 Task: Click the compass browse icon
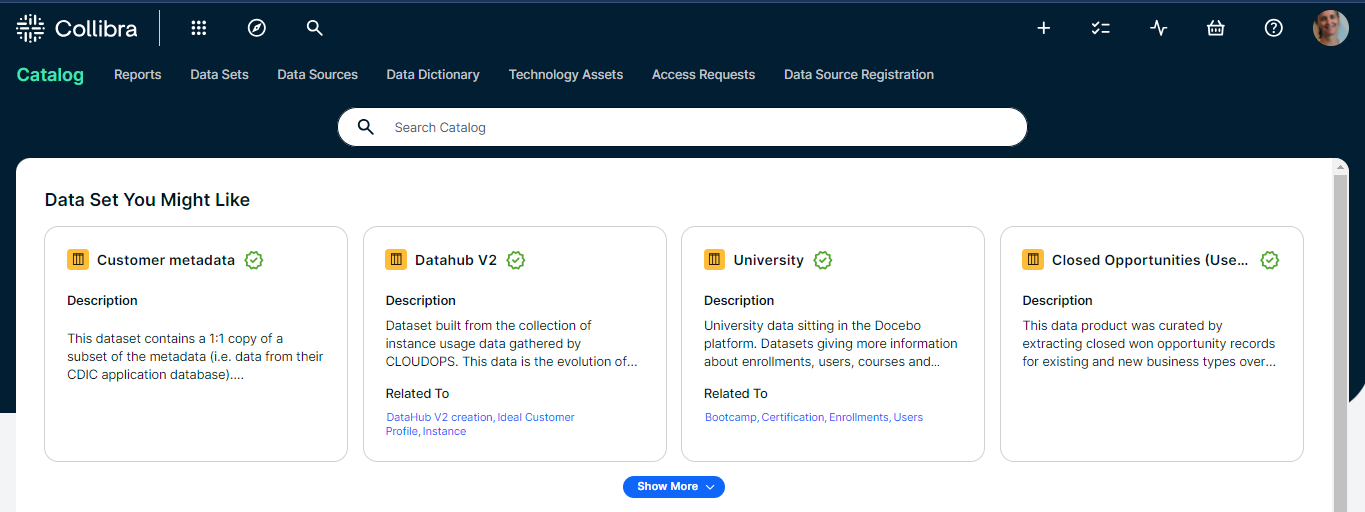point(257,28)
